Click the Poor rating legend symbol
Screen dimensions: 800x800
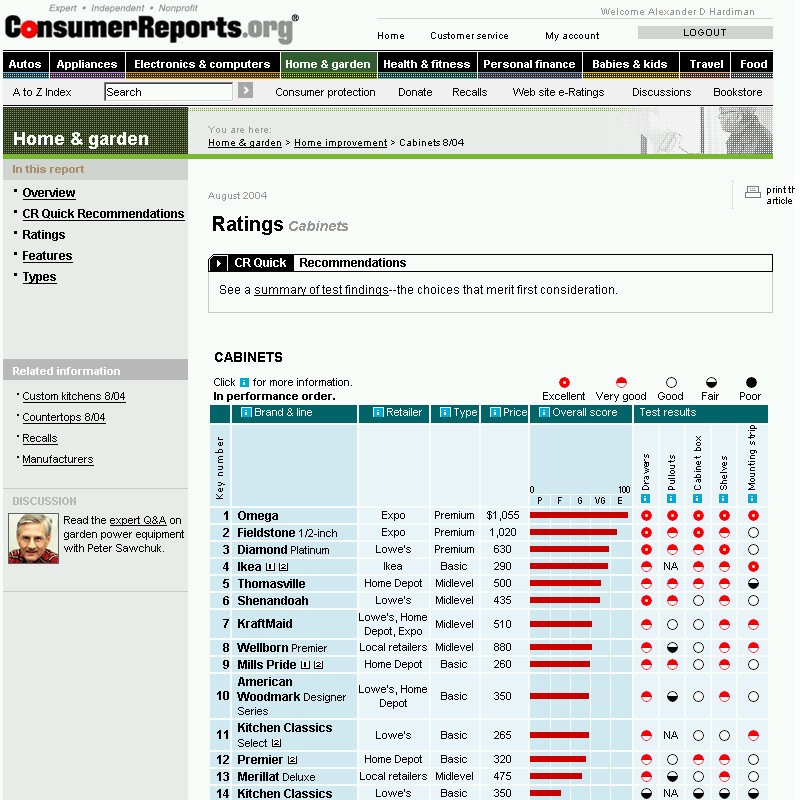tap(751, 383)
